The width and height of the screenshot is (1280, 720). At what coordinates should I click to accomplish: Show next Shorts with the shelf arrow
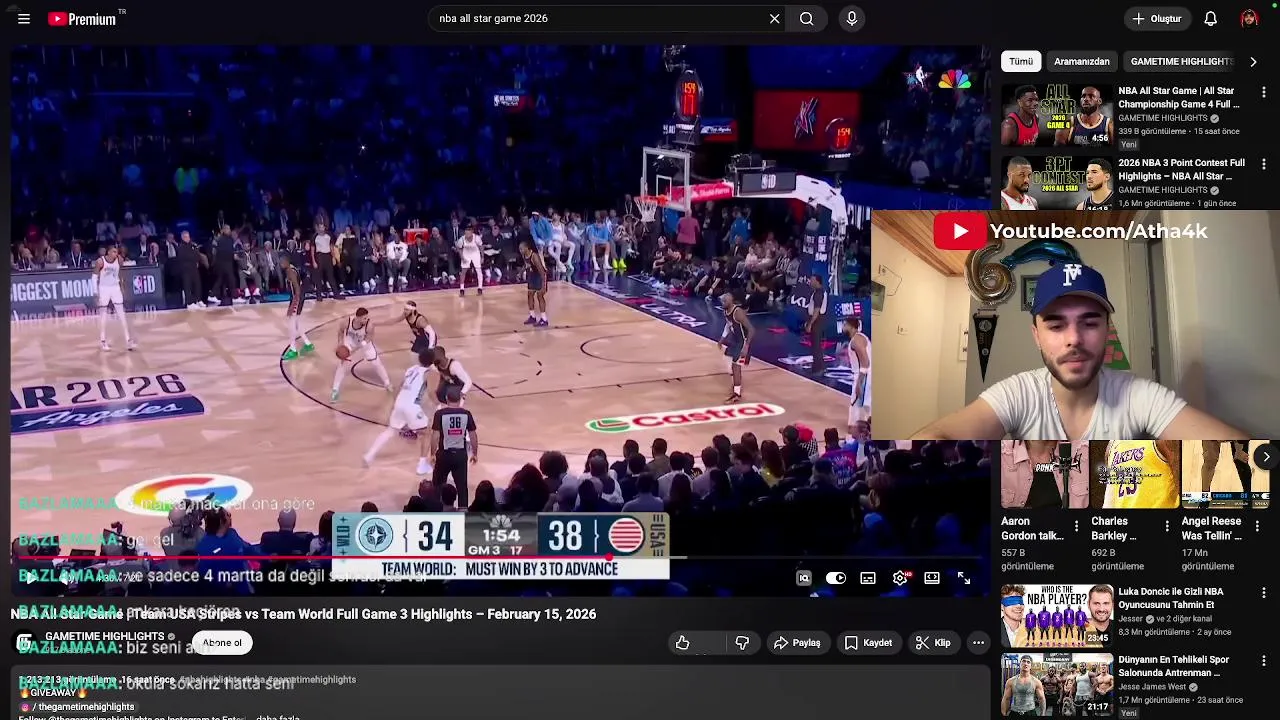(x=1266, y=457)
